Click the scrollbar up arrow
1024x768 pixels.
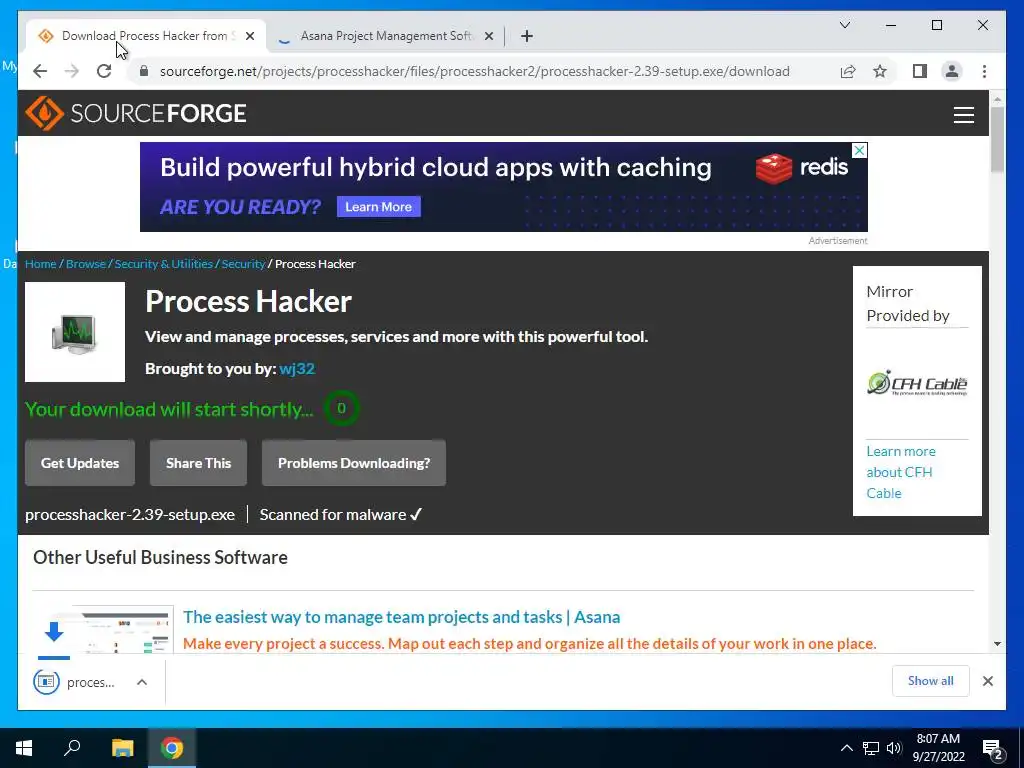point(997,99)
